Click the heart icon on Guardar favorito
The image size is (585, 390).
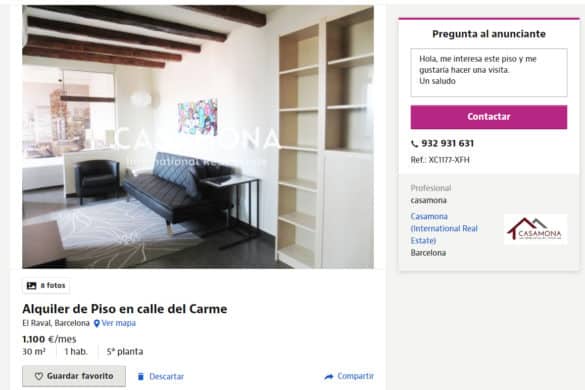(x=39, y=376)
